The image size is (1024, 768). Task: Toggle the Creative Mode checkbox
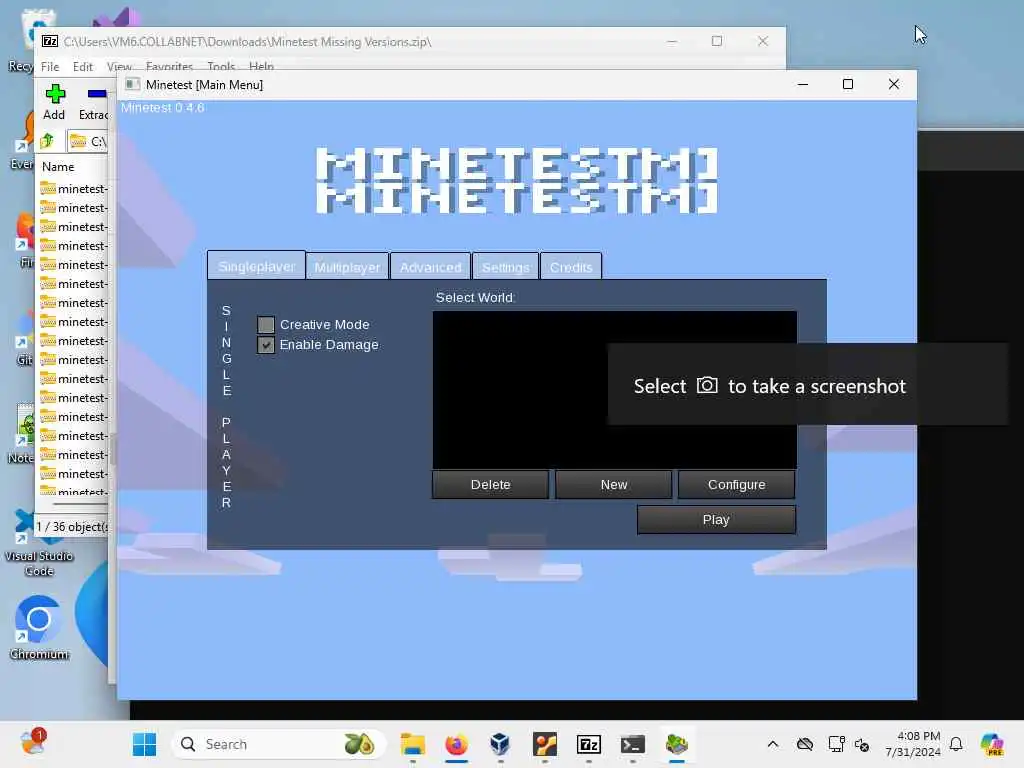[266, 325]
